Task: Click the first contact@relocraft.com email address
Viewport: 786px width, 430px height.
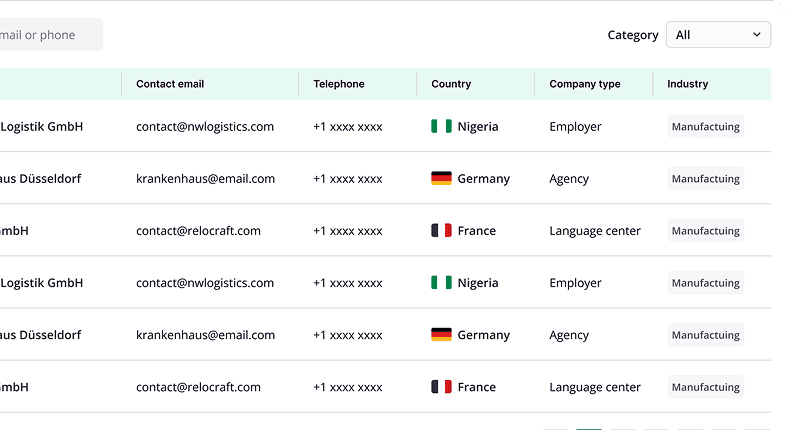Action: pos(198,231)
